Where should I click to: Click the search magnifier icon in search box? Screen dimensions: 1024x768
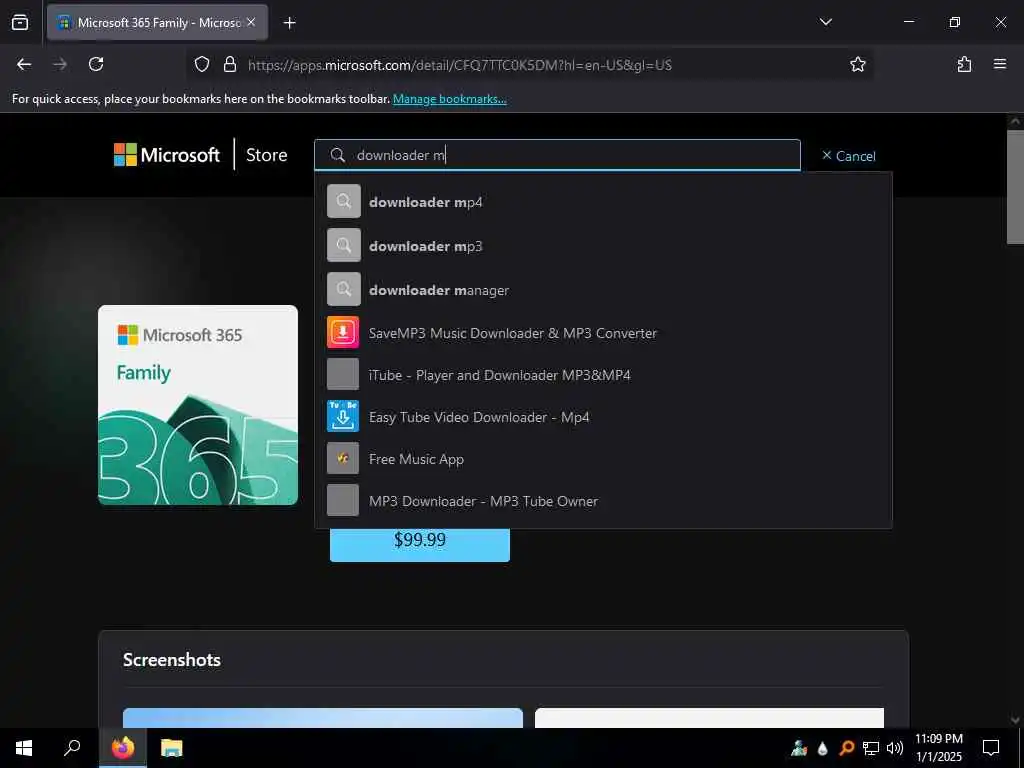point(338,155)
